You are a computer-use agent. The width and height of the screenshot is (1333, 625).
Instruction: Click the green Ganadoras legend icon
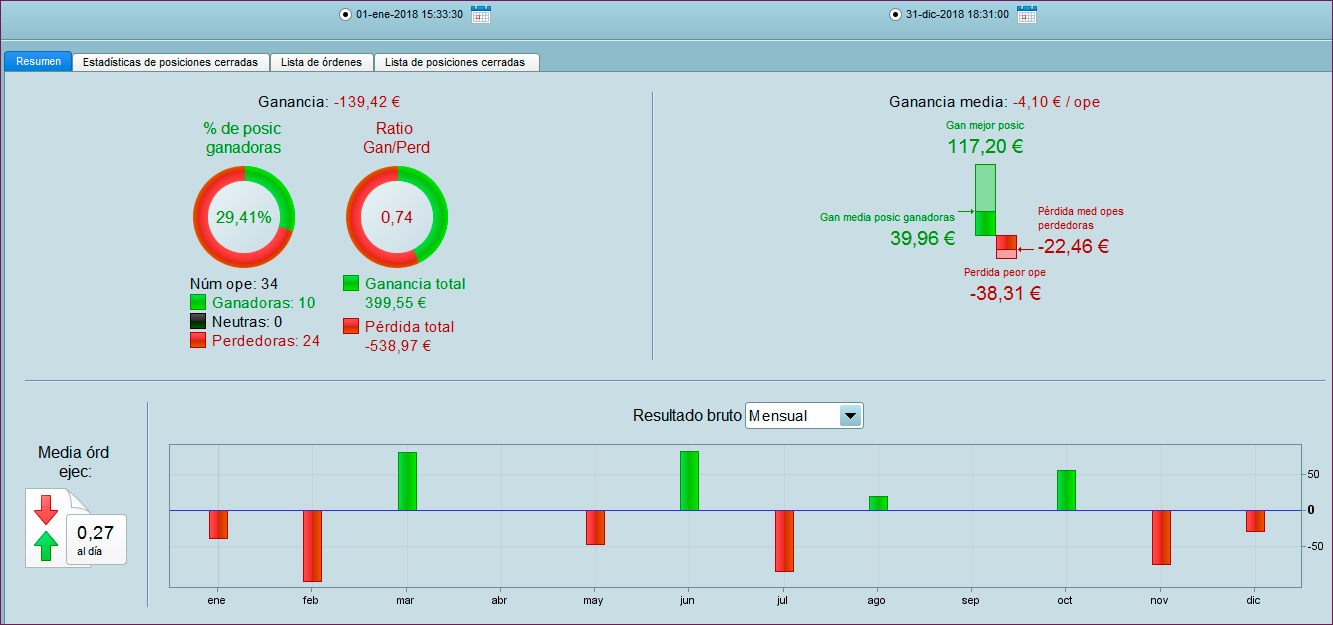pos(198,302)
